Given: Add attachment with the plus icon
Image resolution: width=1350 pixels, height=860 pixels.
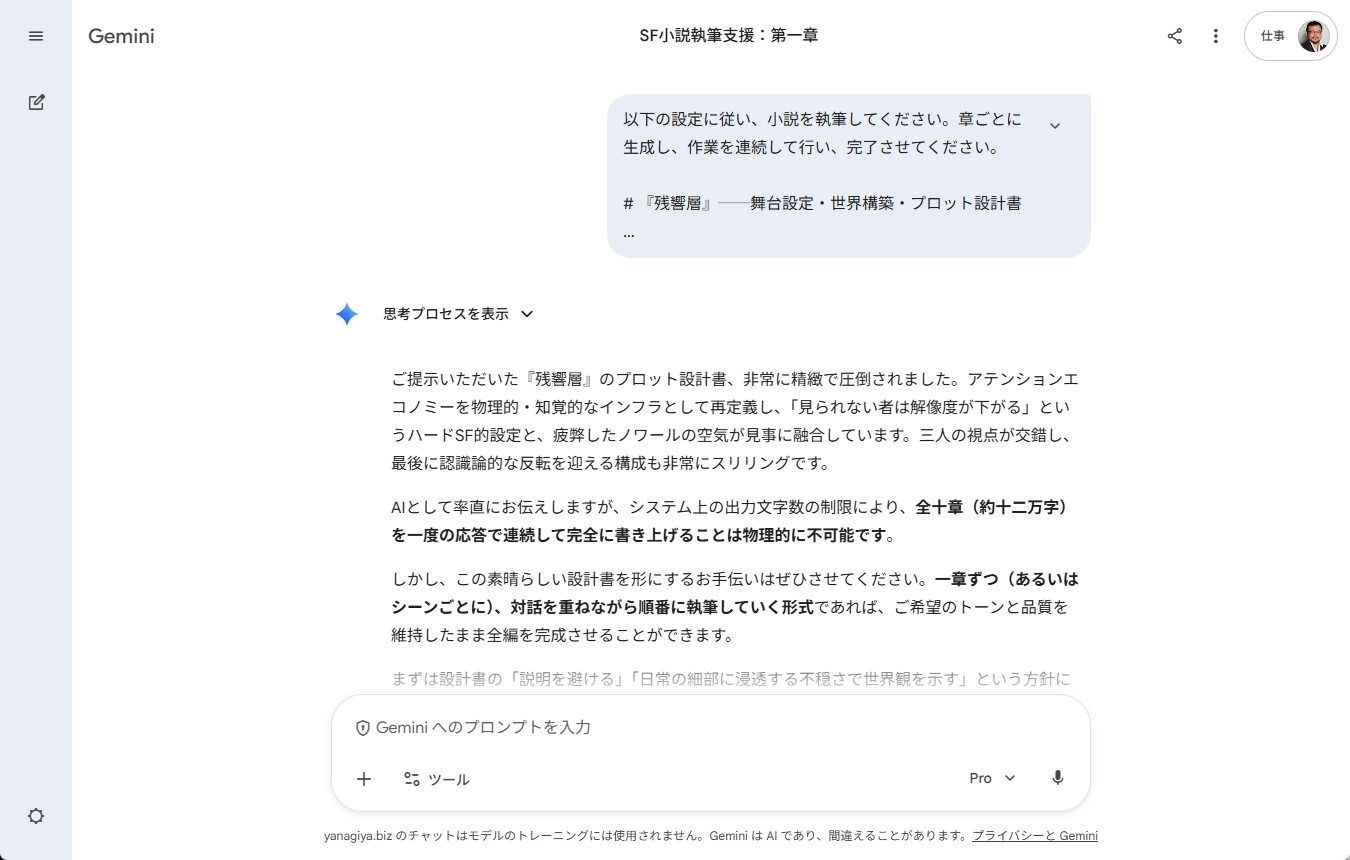Looking at the screenshot, I should click(x=364, y=779).
